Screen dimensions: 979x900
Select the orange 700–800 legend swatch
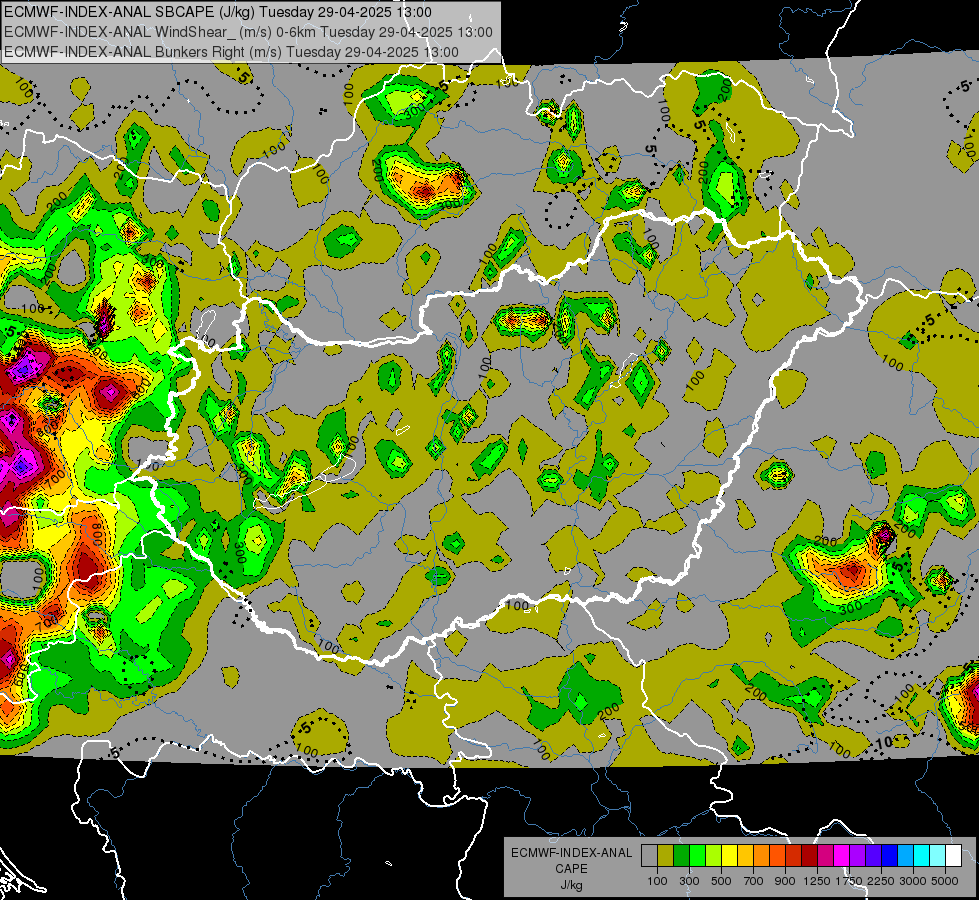click(x=762, y=855)
